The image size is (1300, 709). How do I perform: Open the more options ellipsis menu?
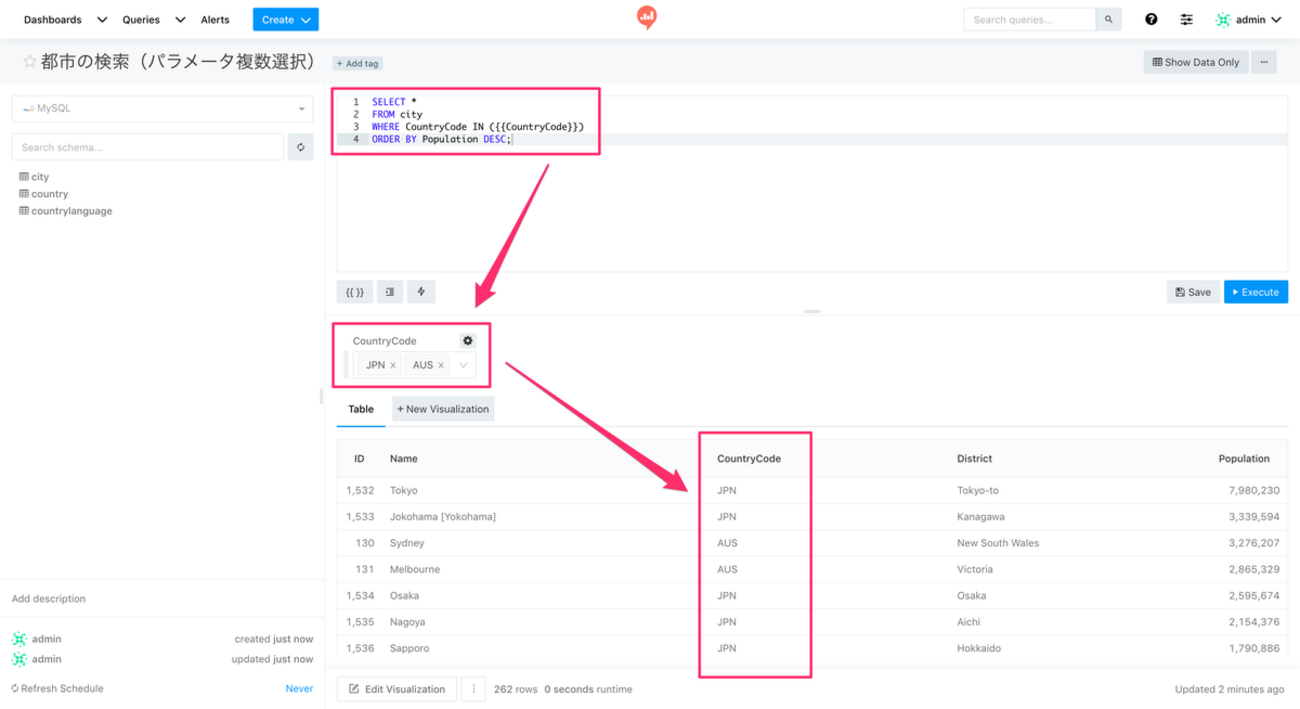coord(1264,62)
